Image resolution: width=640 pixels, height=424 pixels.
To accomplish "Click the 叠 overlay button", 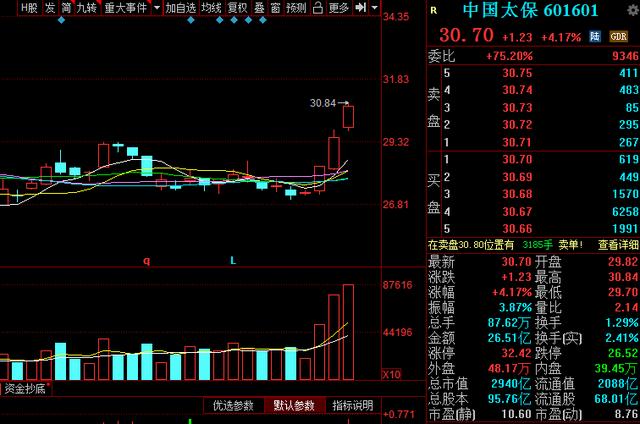I will tap(259, 8).
